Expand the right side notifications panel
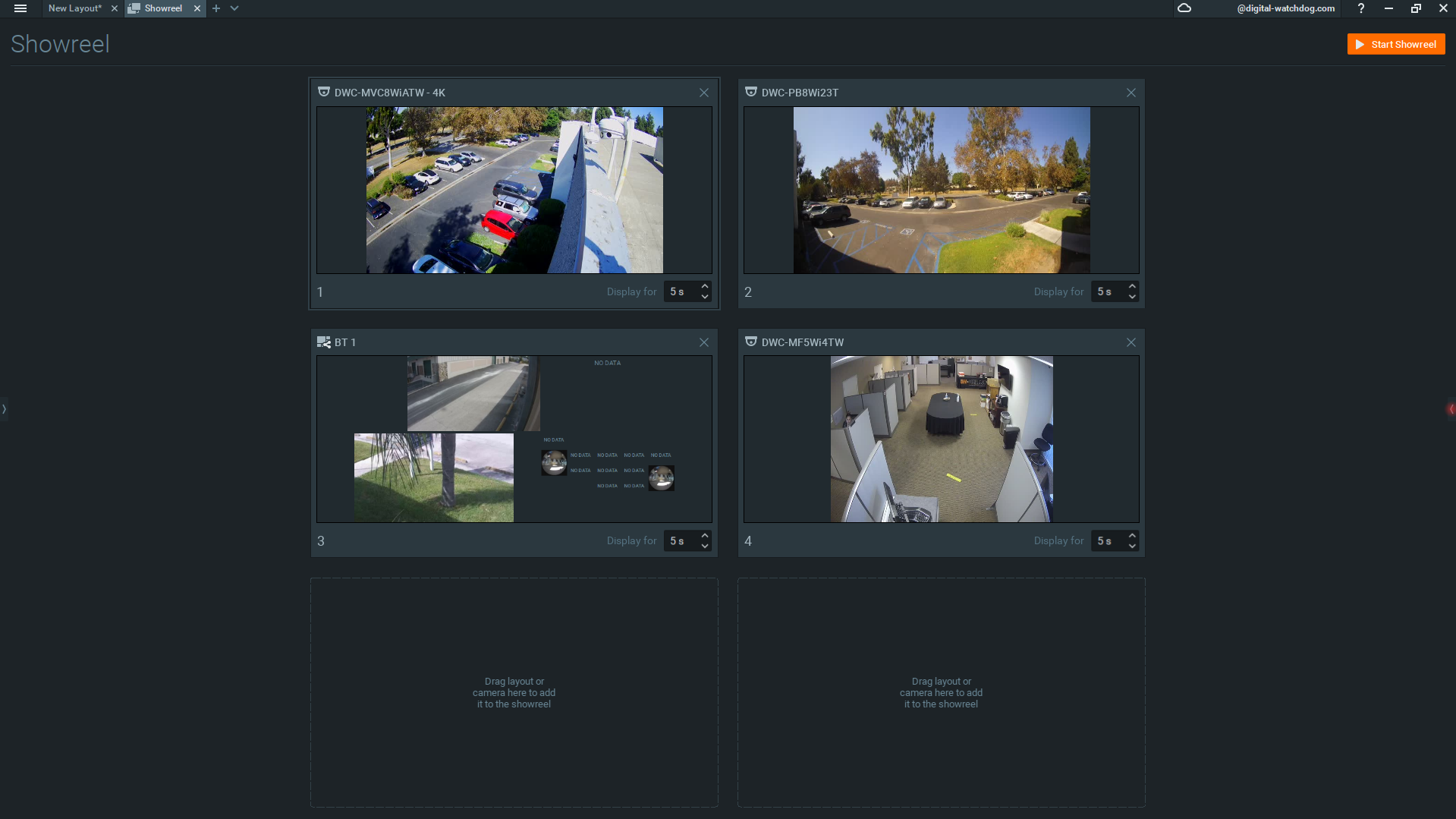This screenshot has width=1456, height=819. [x=1451, y=409]
